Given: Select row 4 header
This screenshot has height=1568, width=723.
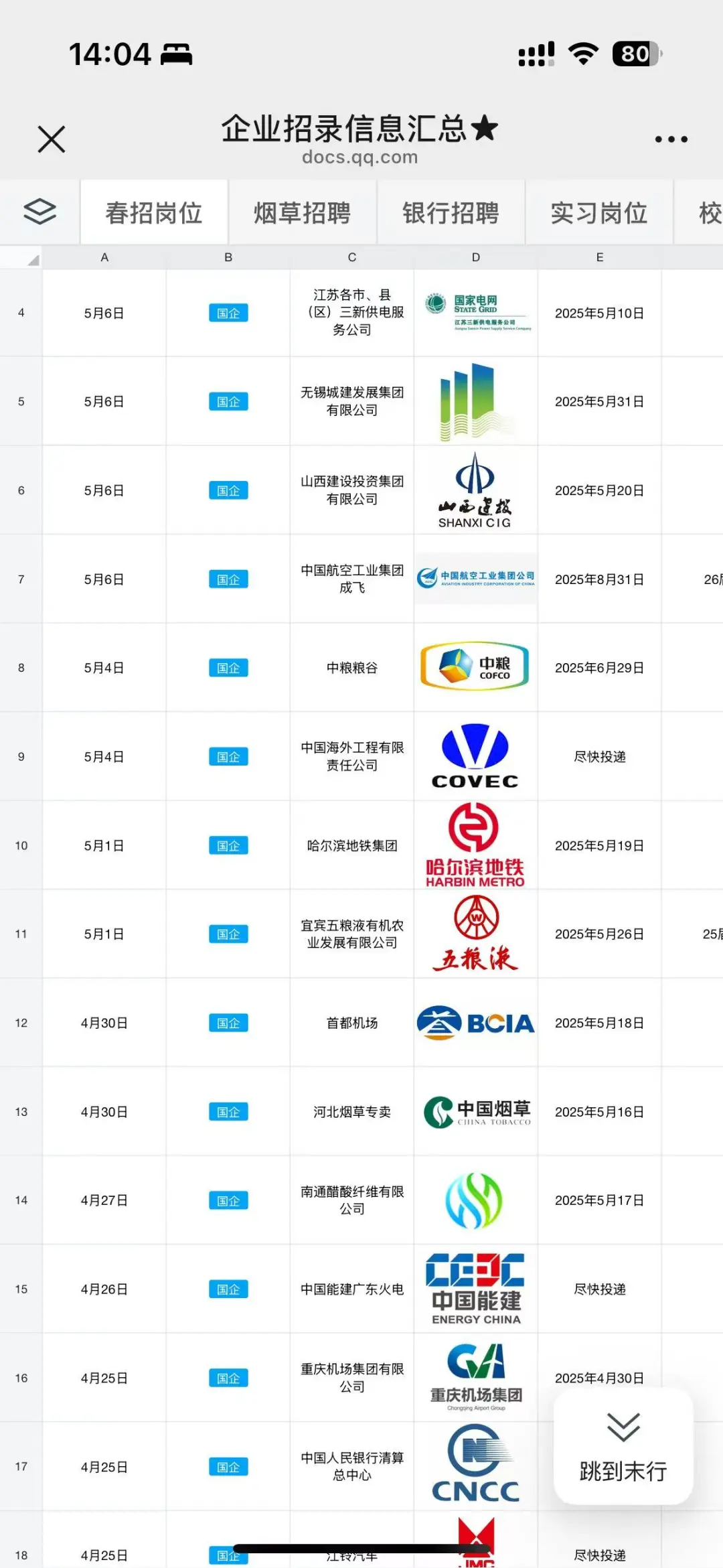Looking at the screenshot, I should [x=21, y=313].
